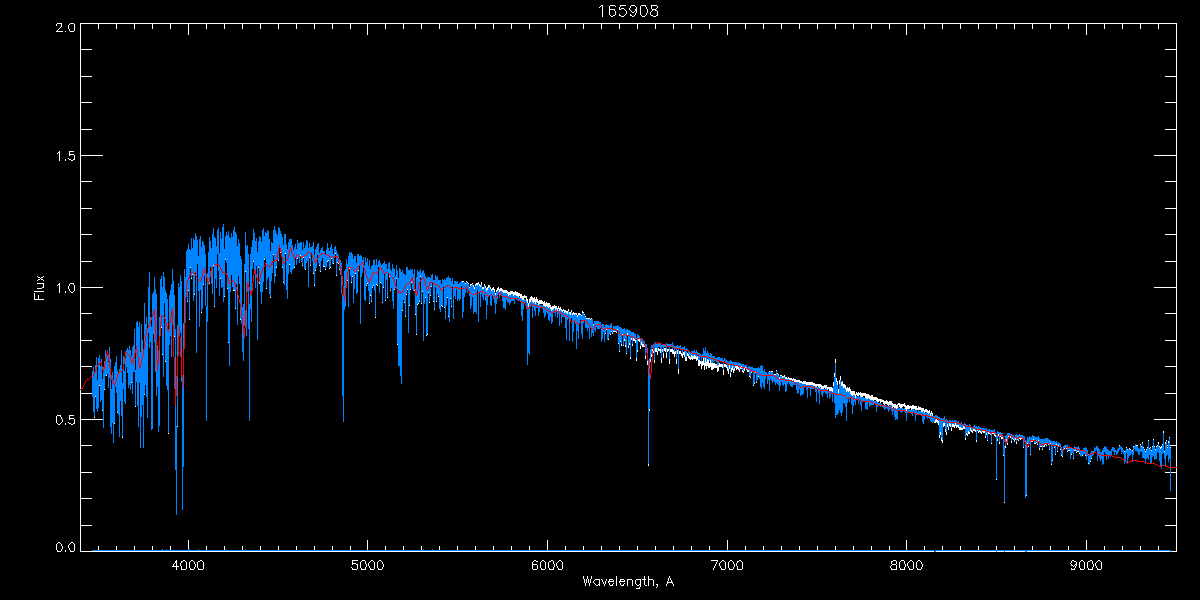Viewport: 1200px width, 600px height.
Task: Select the 0.5 flux tick label
Action: pos(63,419)
